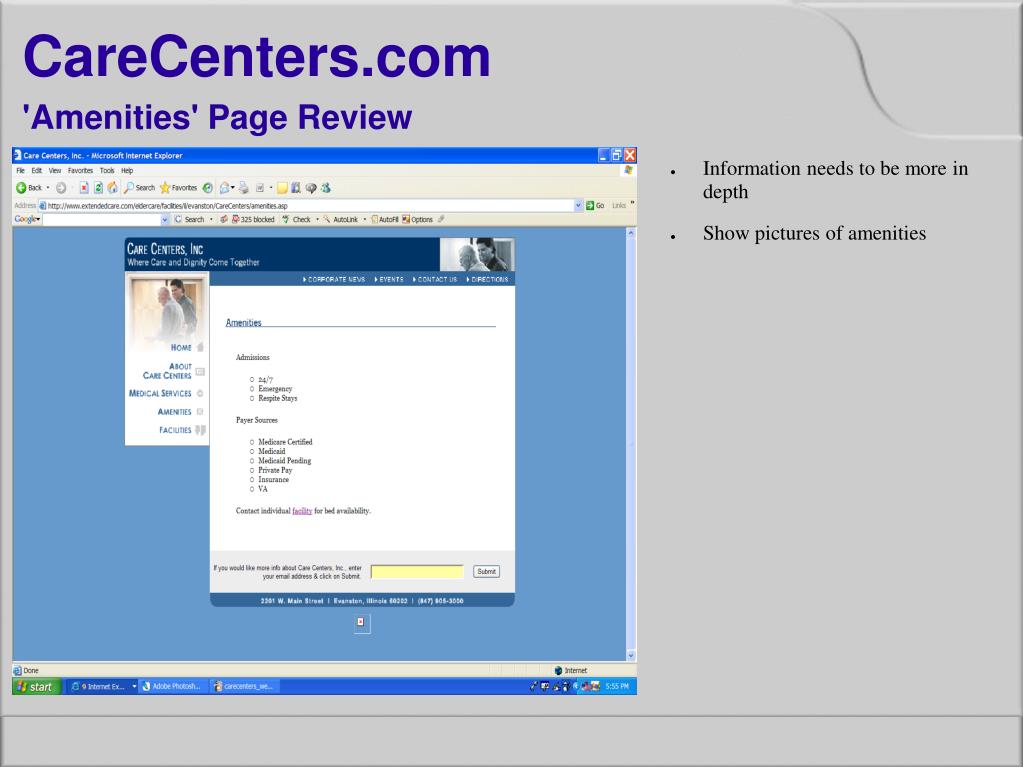Image resolution: width=1023 pixels, height=767 pixels.
Task: Click the Back button in Internet Explorer
Action: tap(29, 188)
